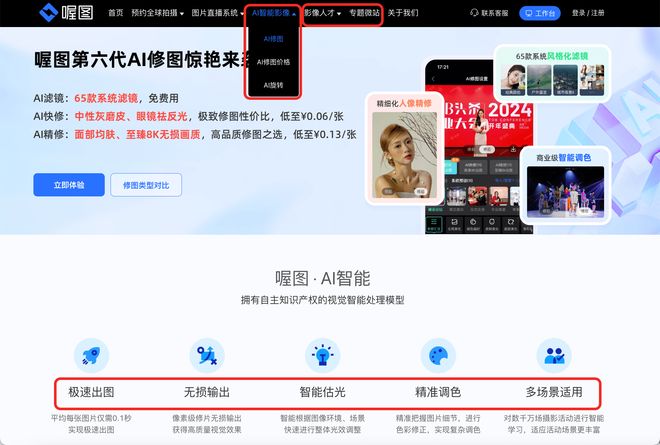Open the 联系客服 link

coord(489,13)
